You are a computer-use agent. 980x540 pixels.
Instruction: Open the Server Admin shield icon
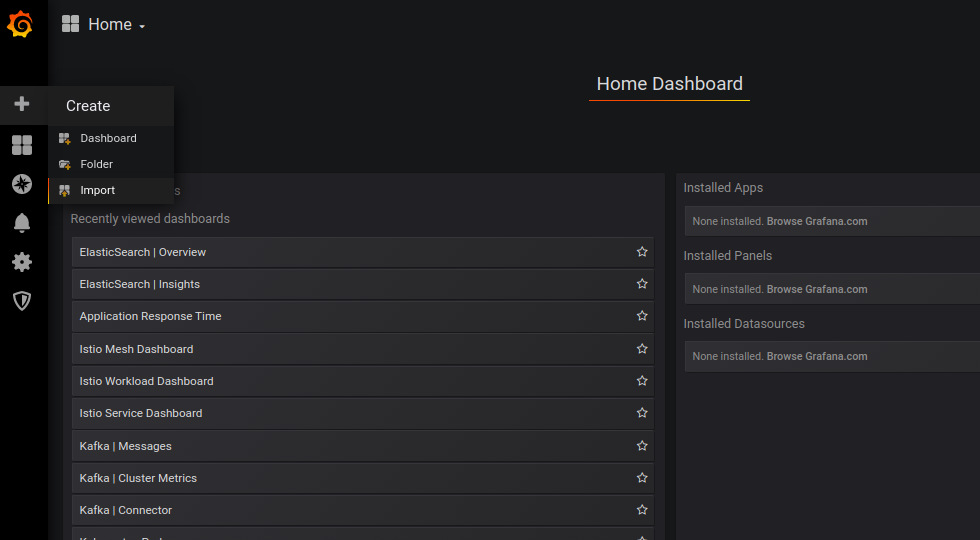coord(22,301)
